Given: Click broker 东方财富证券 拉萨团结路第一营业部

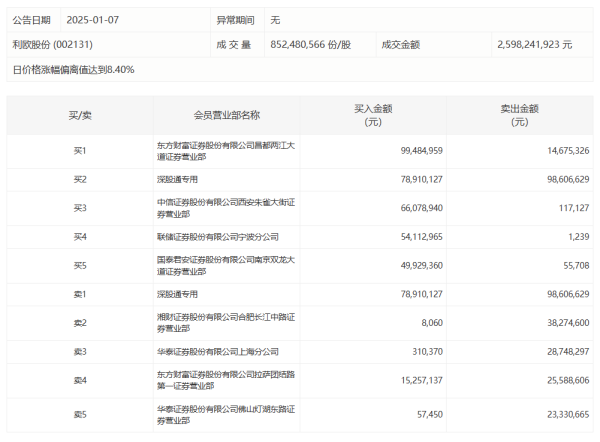Looking at the screenshot, I should (x=226, y=380).
